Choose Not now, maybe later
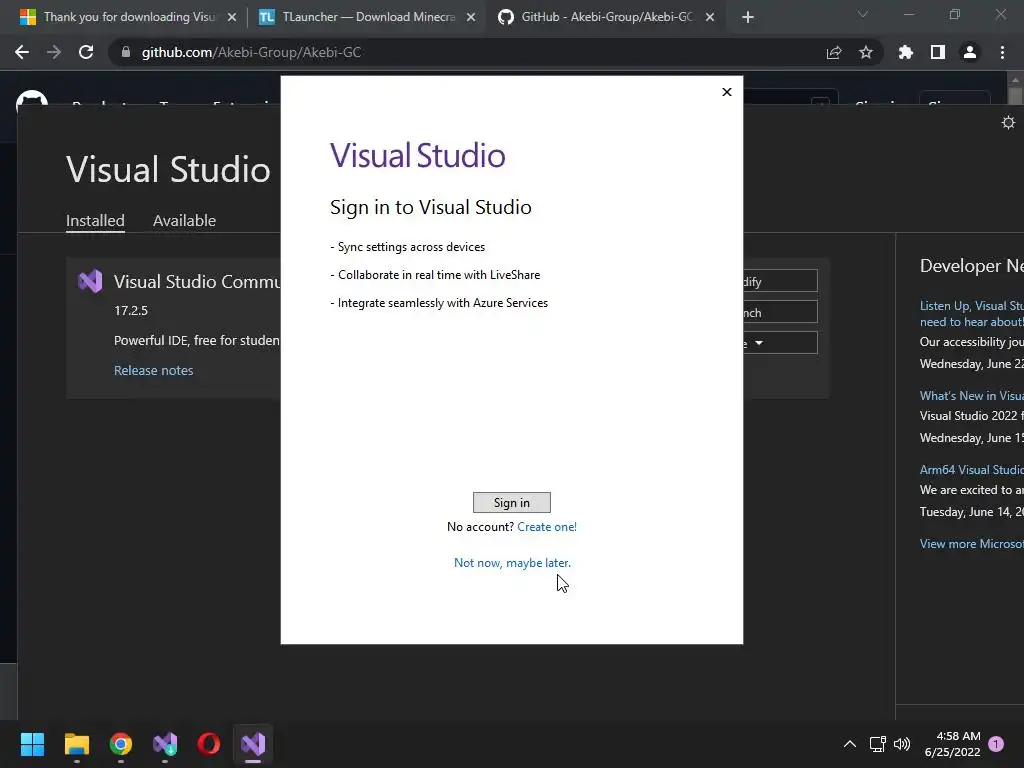This screenshot has height=768, width=1024. click(512, 562)
